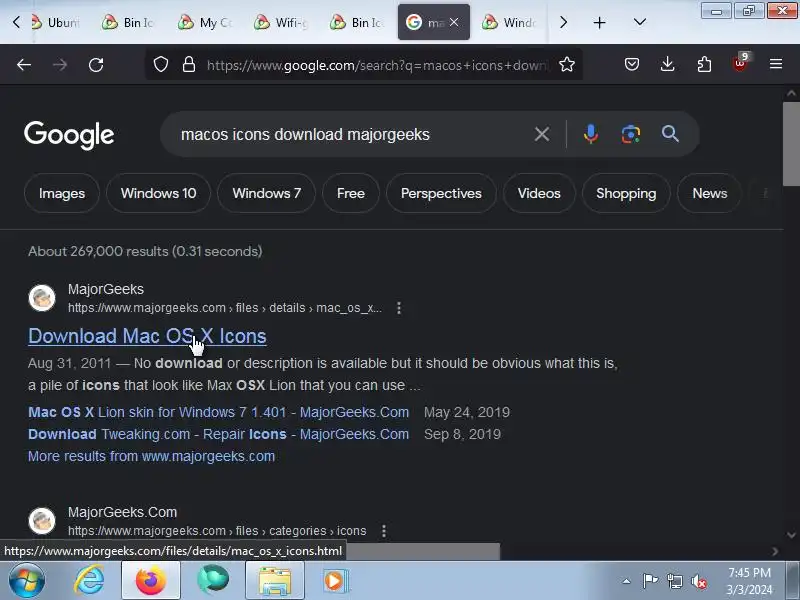Clear the search box with the X icon

[x=542, y=135]
